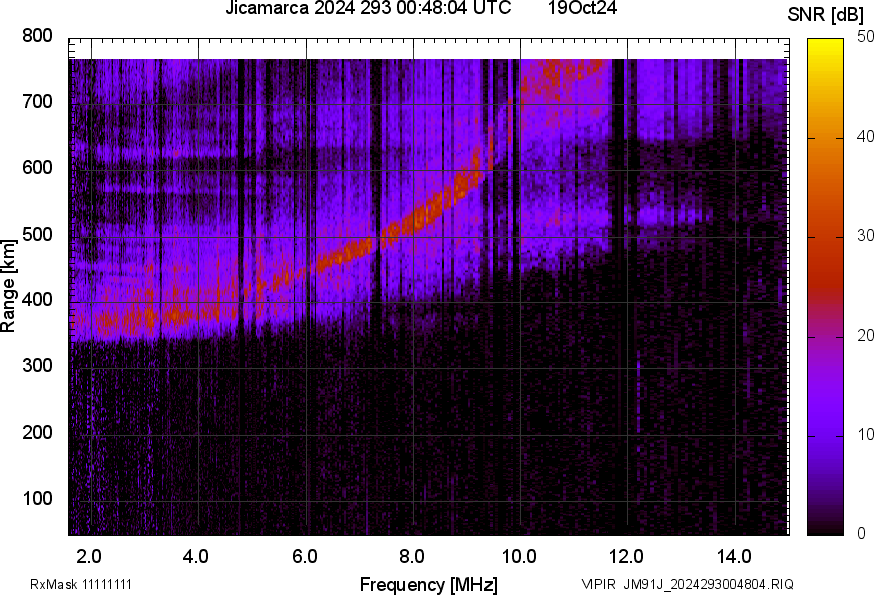The image size is (874, 595).
Task: Click the colorbar '20' tick label
Action: pos(865,335)
